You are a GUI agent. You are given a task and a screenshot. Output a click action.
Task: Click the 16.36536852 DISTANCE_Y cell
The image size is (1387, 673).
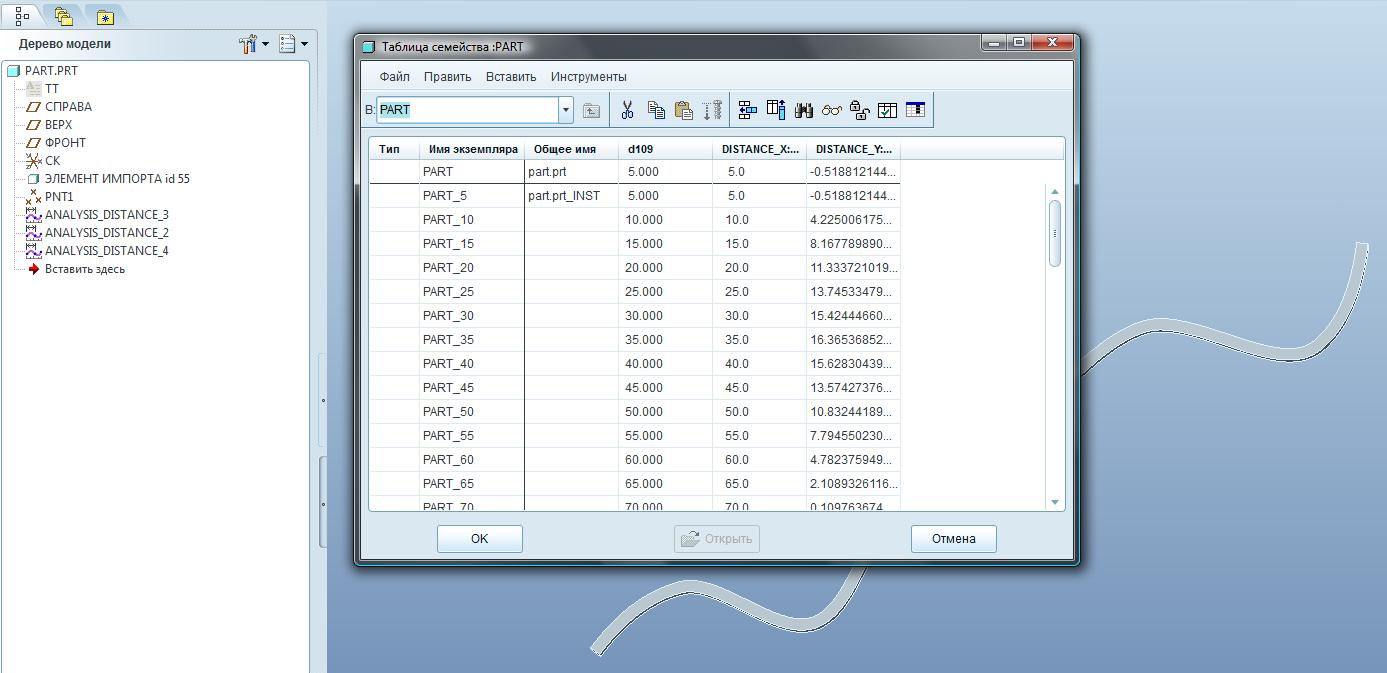pyautogui.click(x=853, y=340)
